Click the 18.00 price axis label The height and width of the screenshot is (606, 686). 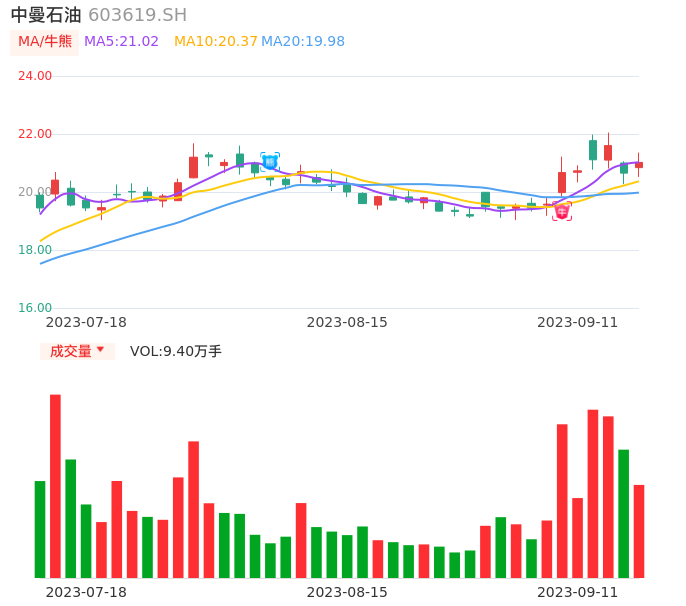tap(35, 250)
